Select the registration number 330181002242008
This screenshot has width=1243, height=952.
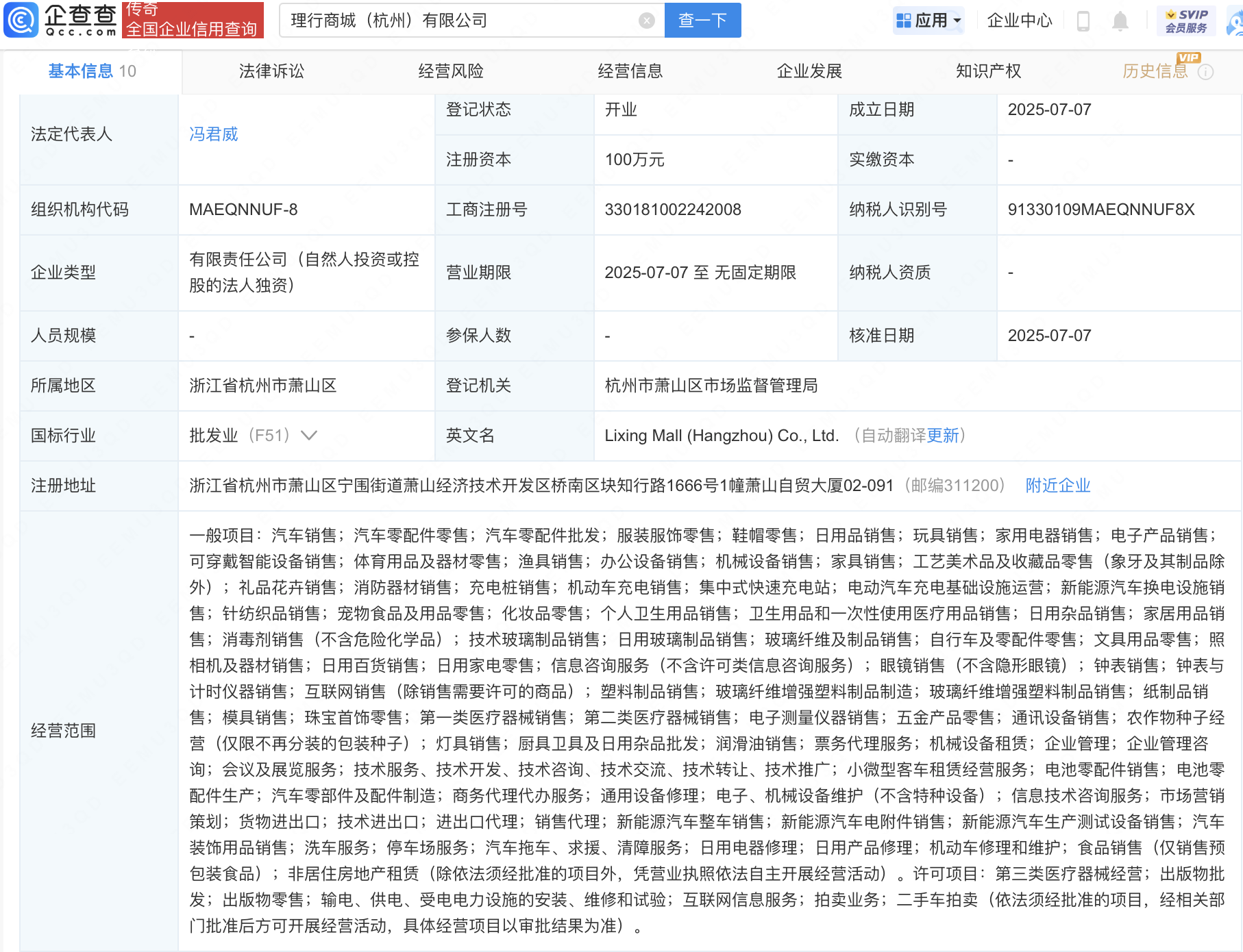[673, 210]
